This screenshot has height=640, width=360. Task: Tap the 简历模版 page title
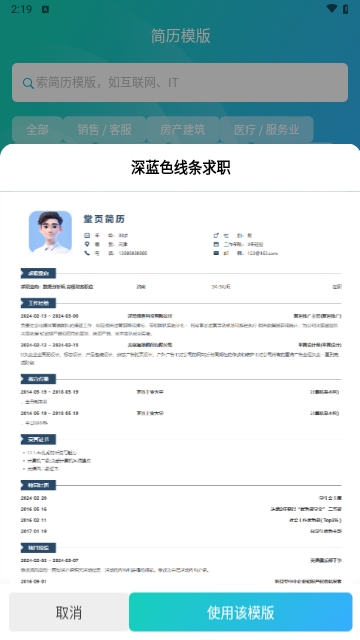tap(180, 36)
